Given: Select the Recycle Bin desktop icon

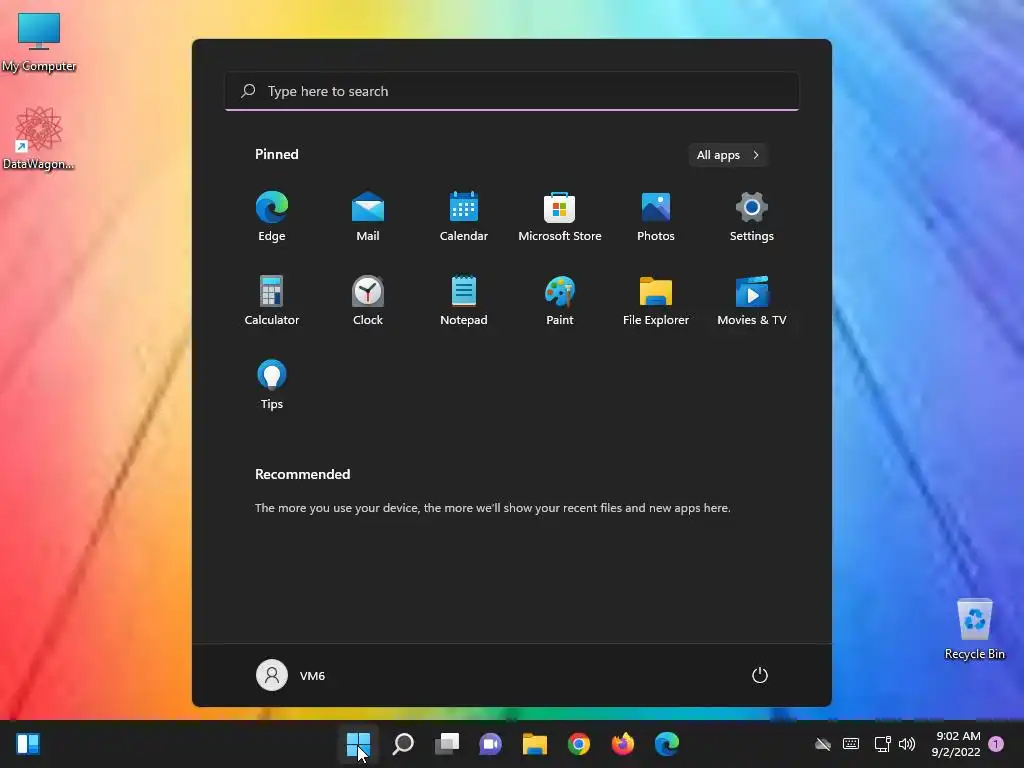Looking at the screenshot, I should tap(974, 629).
